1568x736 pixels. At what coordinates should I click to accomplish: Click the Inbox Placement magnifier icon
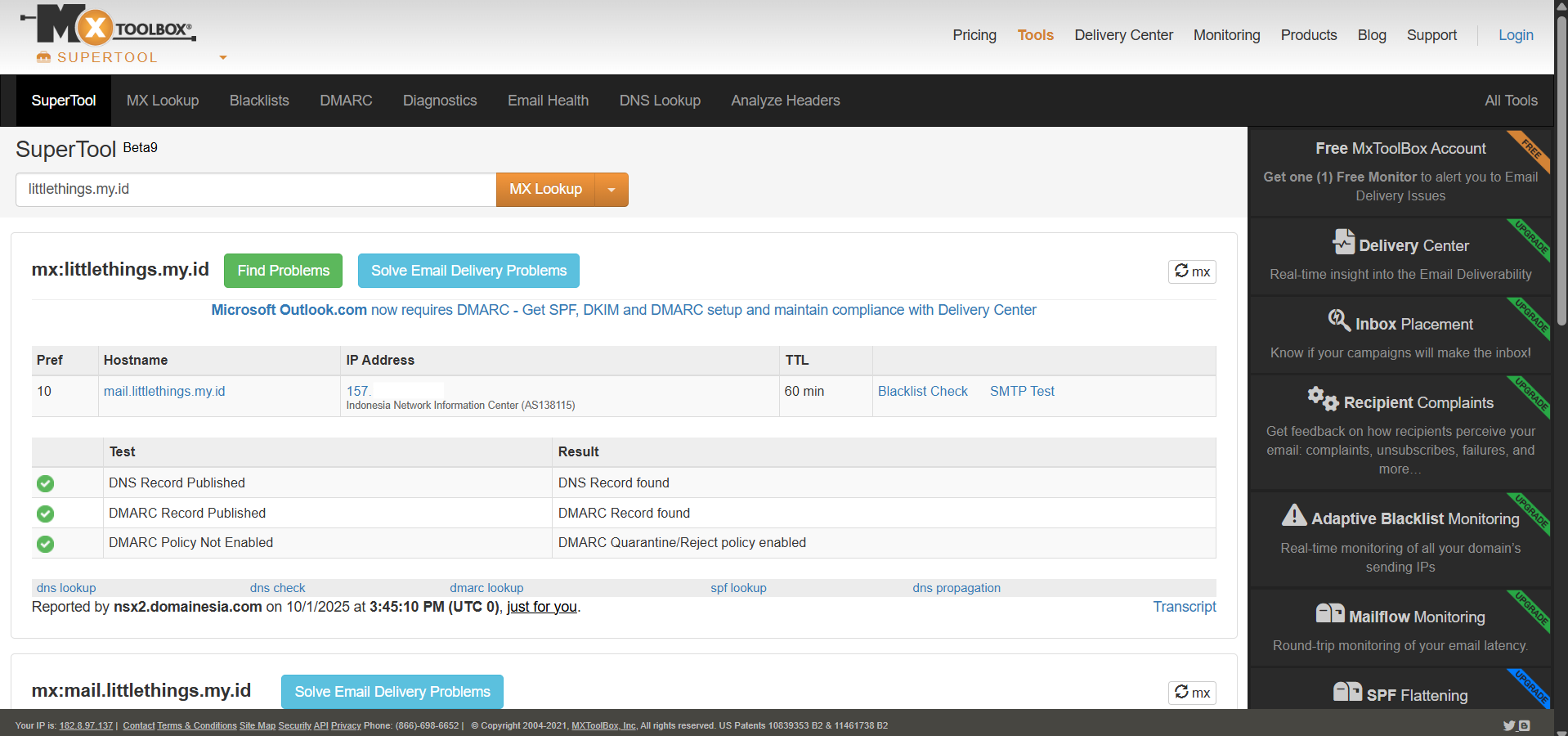[1339, 320]
